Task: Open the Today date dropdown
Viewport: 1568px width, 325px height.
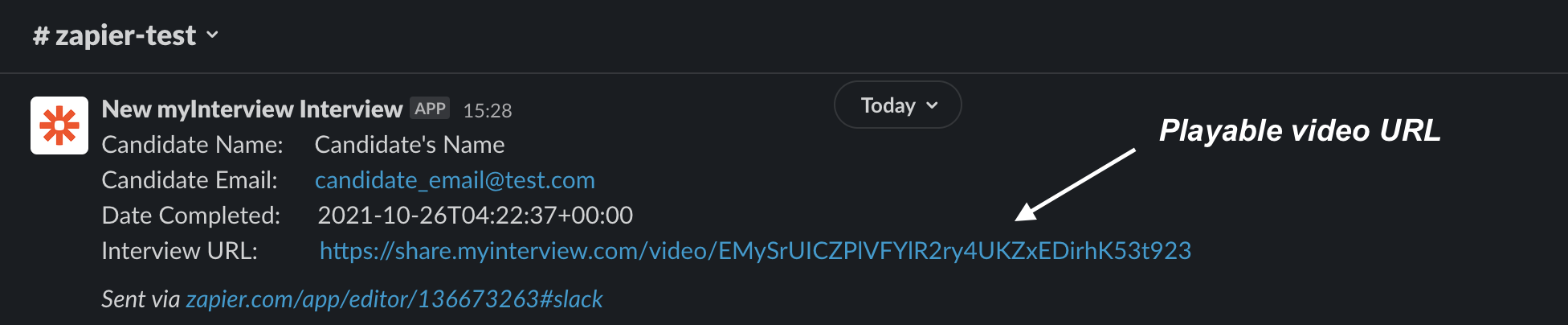Action: (888, 105)
